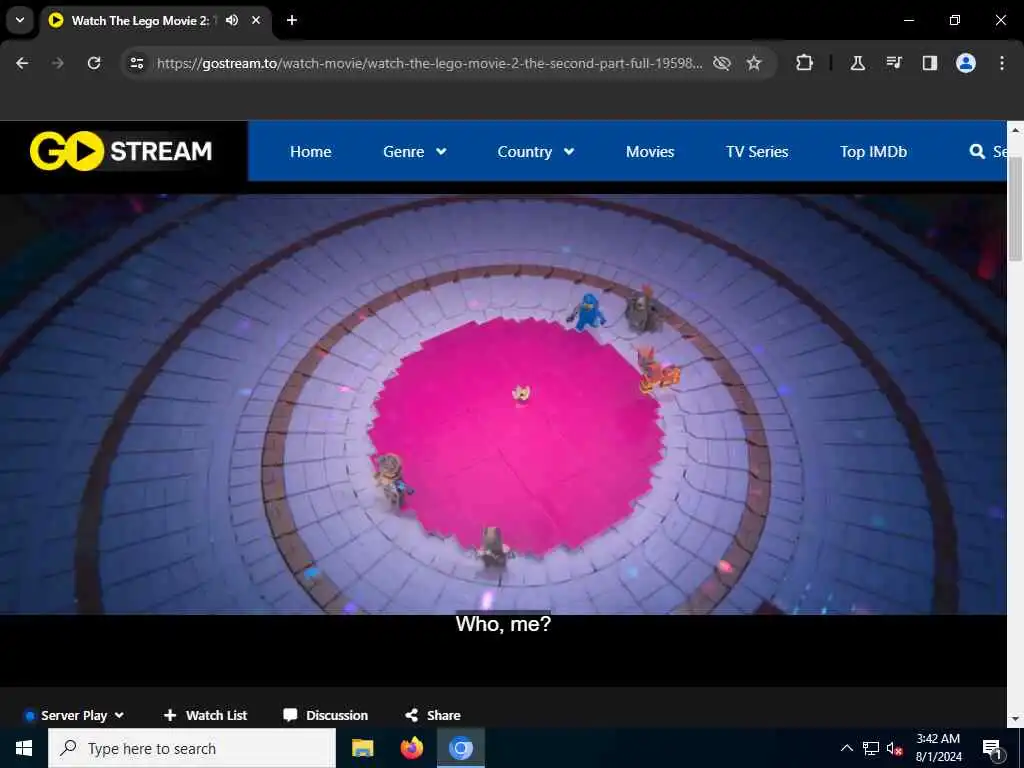Screen dimensions: 1024x768
Task: Open the Movies section
Action: tap(650, 152)
